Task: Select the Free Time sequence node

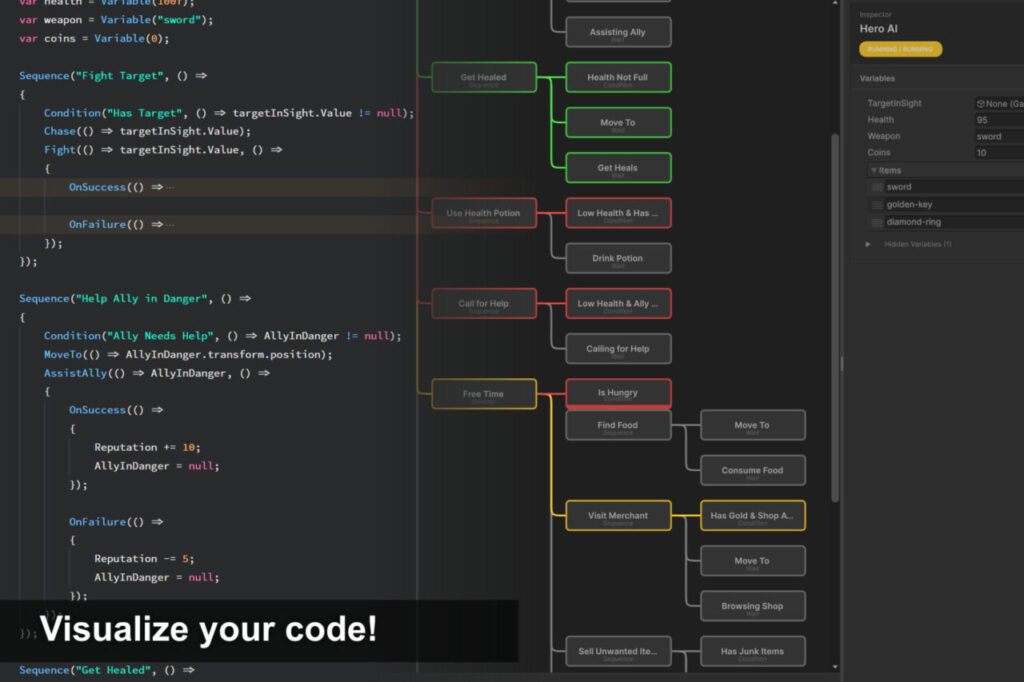Action: pos(484,393)
